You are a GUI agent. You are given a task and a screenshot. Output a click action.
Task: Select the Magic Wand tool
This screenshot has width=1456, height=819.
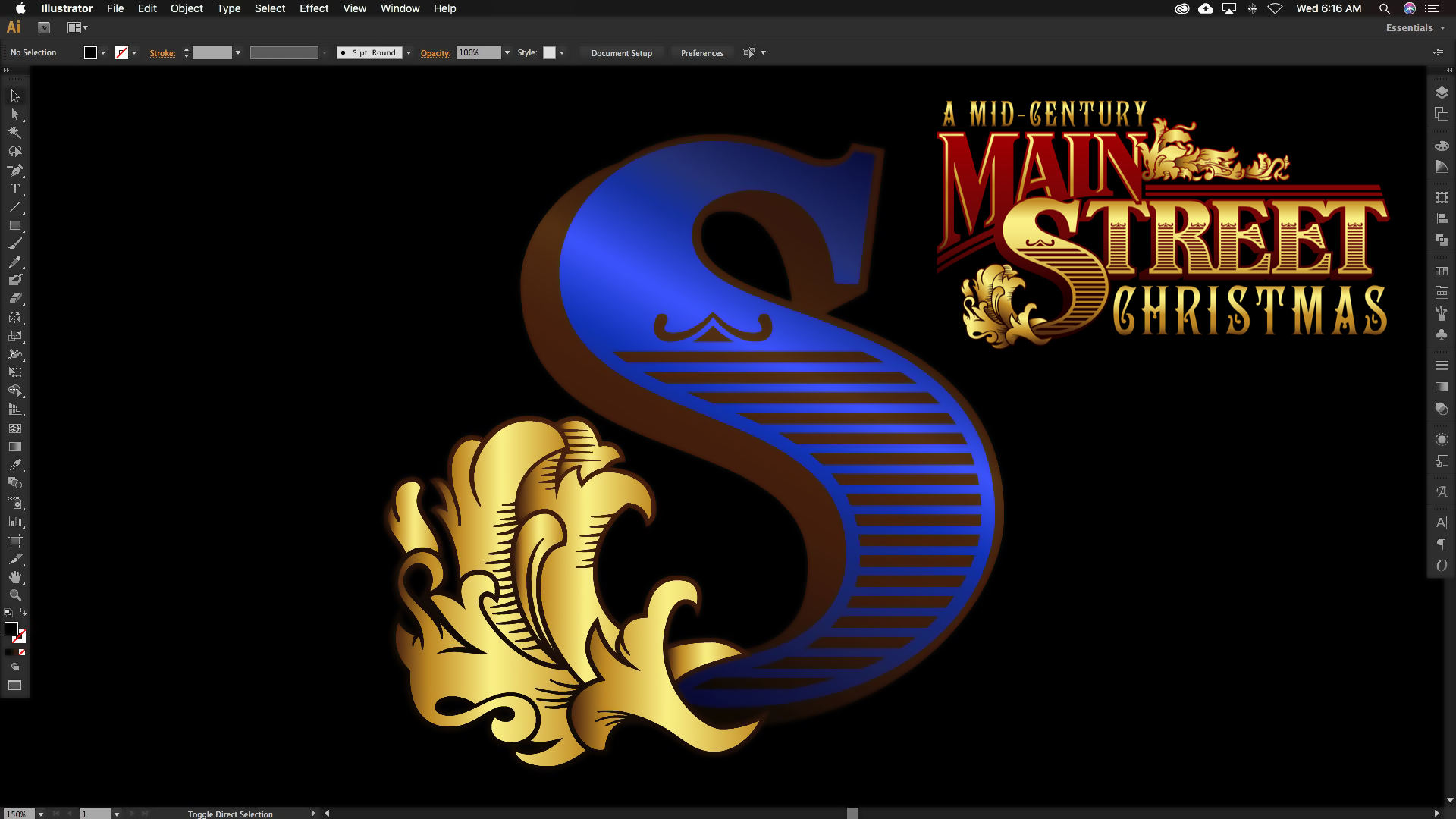[x=14, y=133]
